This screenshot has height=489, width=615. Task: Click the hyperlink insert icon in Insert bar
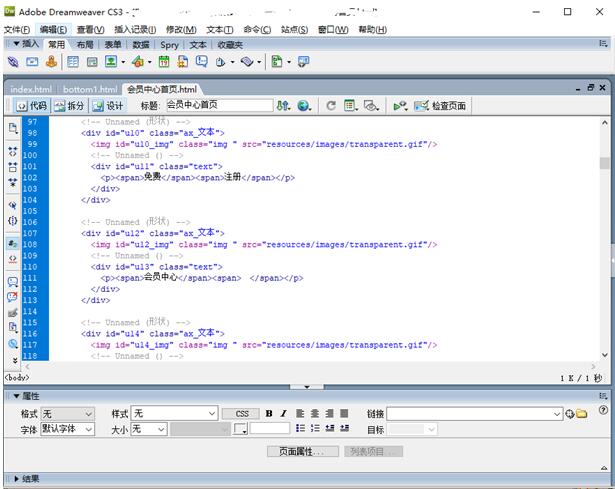pos(13,62)
